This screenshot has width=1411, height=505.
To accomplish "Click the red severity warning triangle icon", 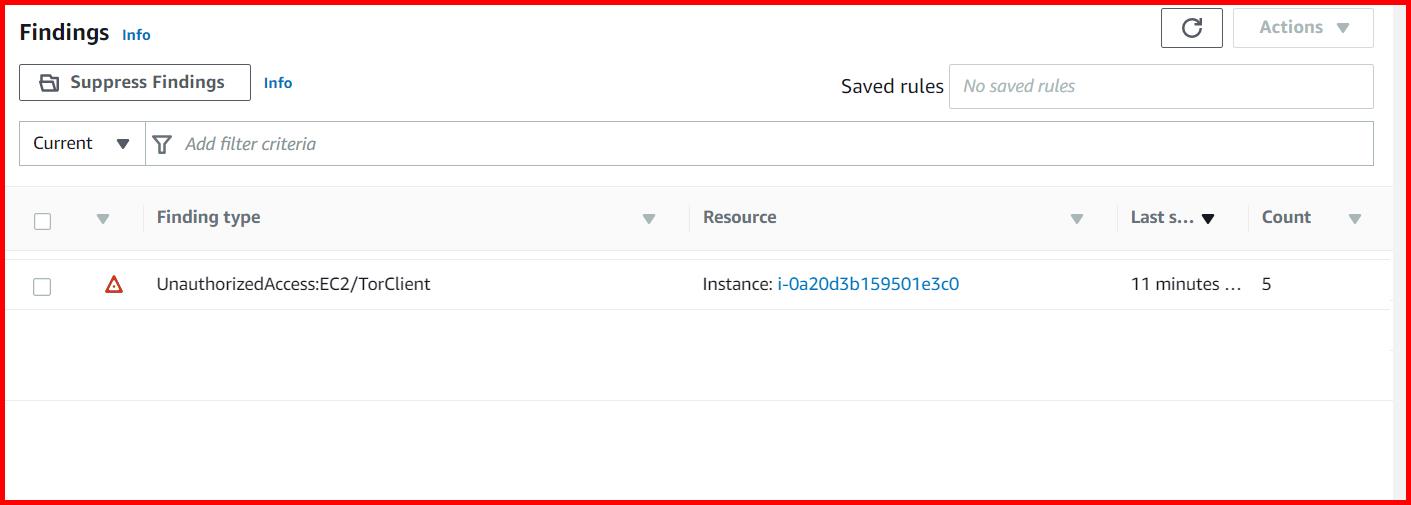I will click(114, 285).
